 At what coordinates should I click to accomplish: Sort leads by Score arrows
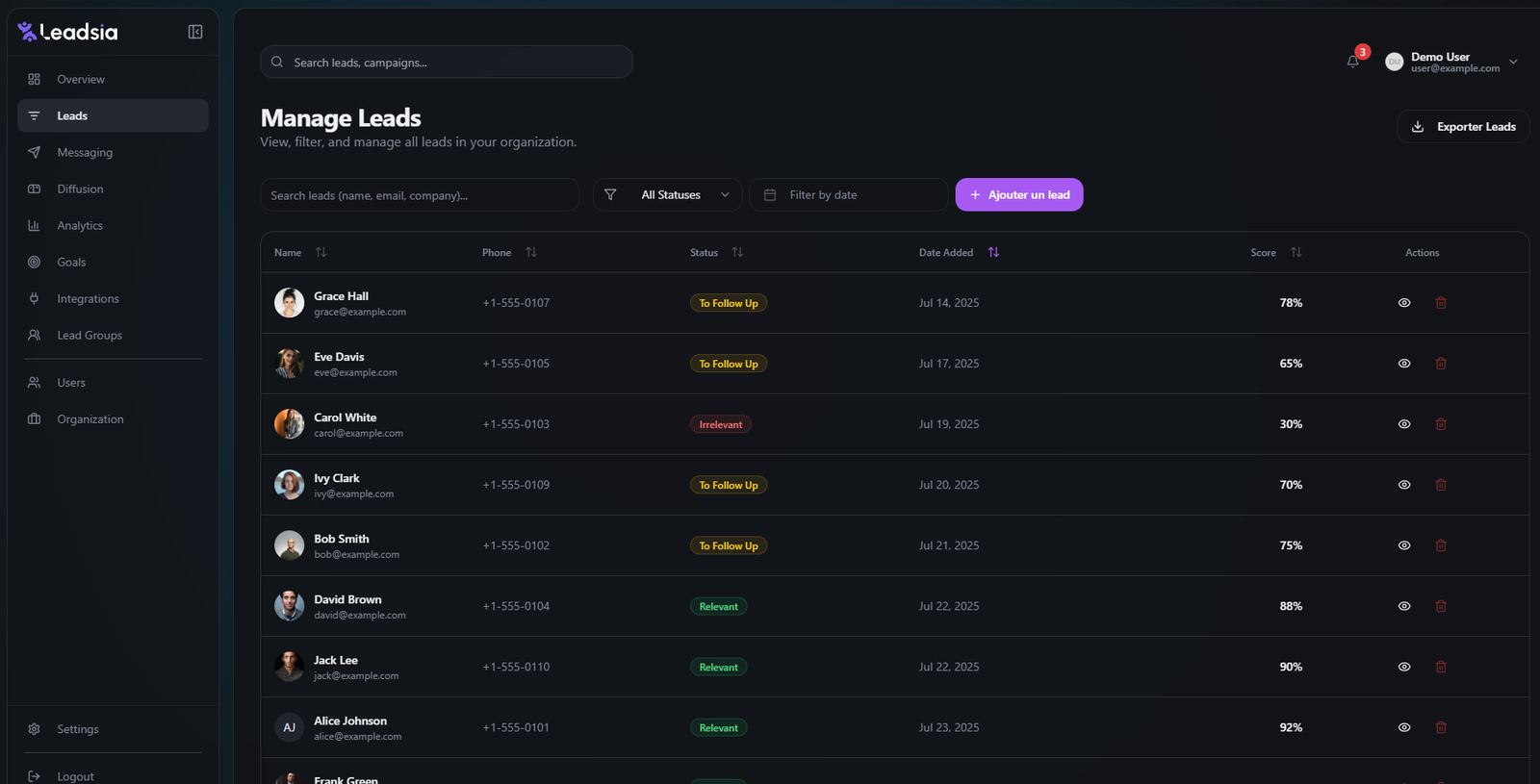(1296, 252)
